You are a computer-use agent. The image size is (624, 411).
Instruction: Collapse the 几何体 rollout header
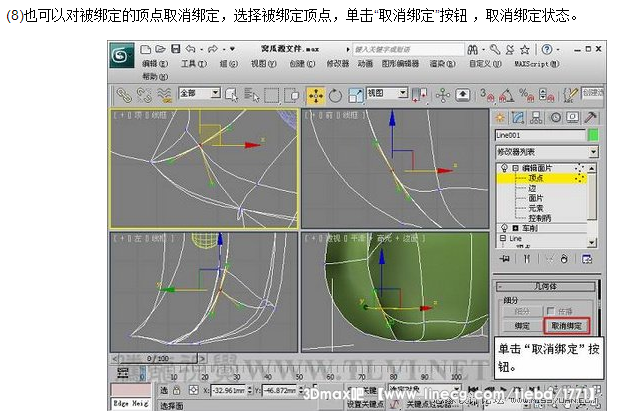546,286
